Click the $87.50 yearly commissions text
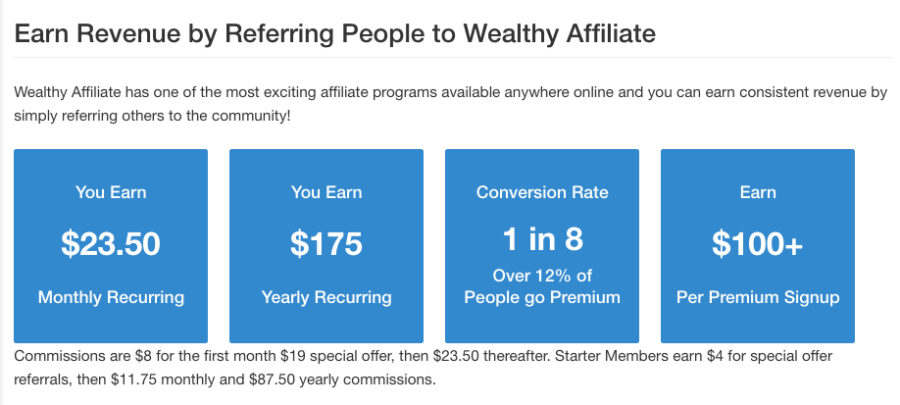Screen dimensions: 900x405 342,380
